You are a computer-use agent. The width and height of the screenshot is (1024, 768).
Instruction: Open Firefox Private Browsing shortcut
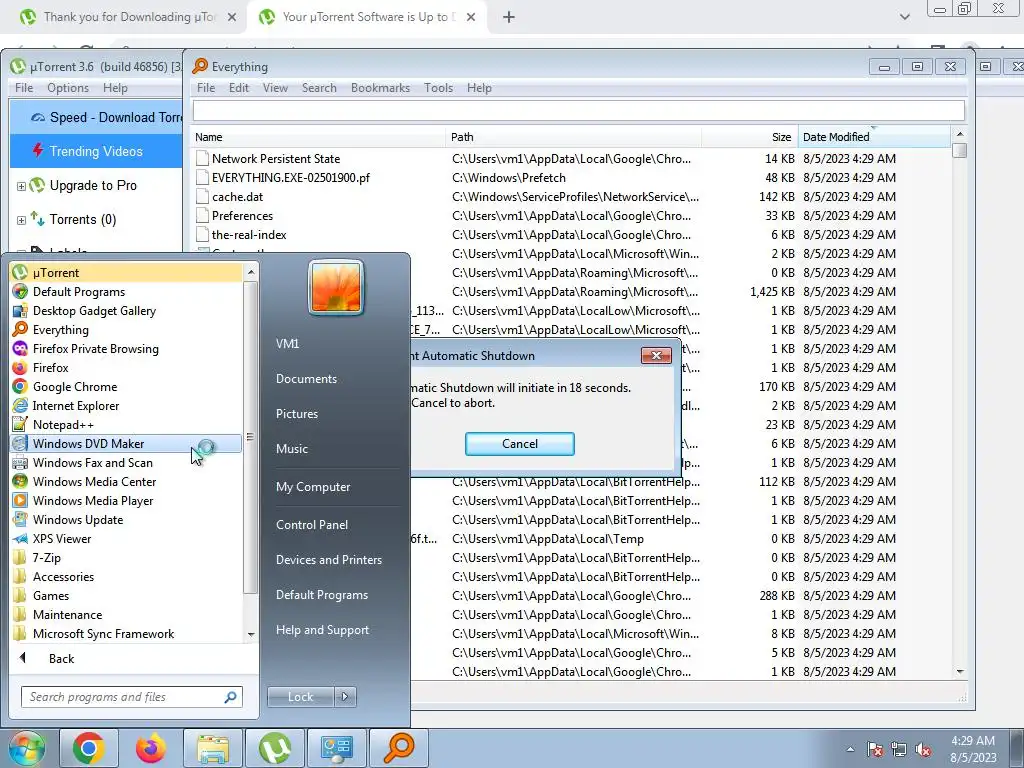[x=126, y=348]
